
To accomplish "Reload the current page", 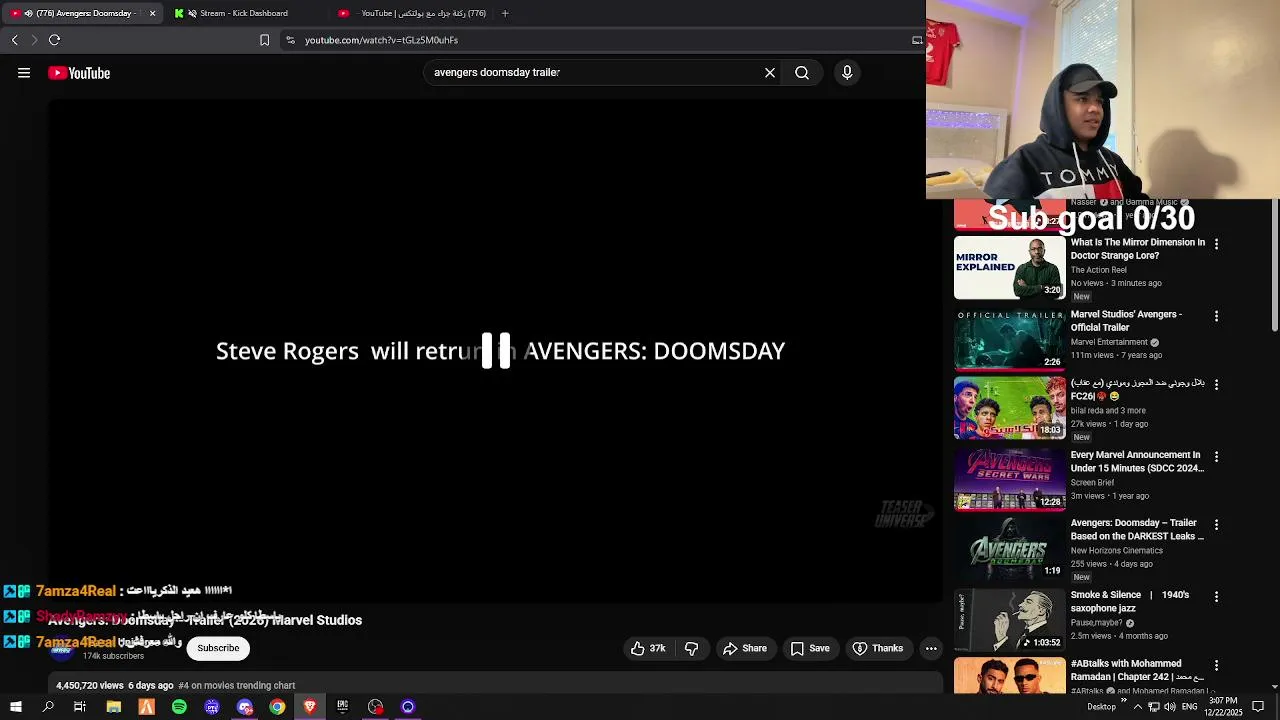I will click(x=54, y=40).
